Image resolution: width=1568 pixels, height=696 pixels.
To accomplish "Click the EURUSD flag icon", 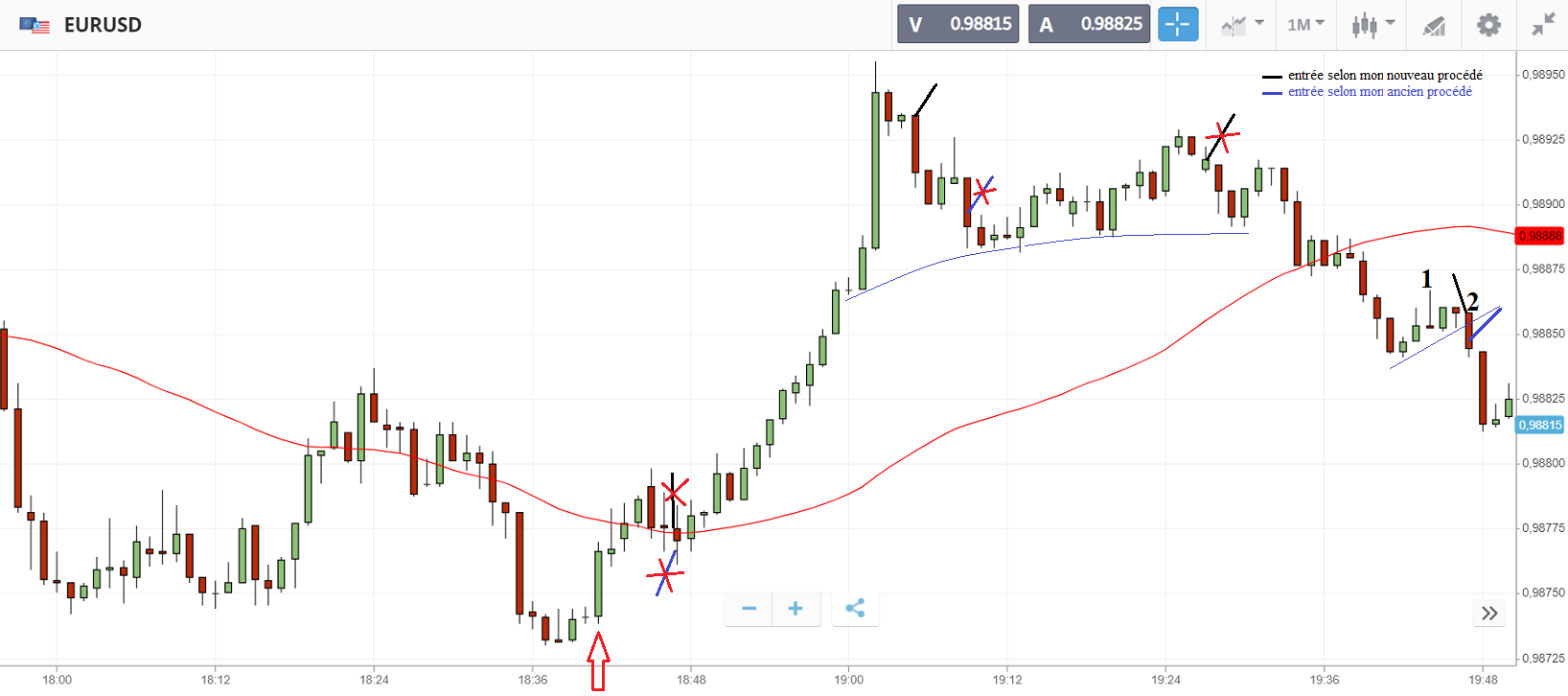I will [35, 25].
